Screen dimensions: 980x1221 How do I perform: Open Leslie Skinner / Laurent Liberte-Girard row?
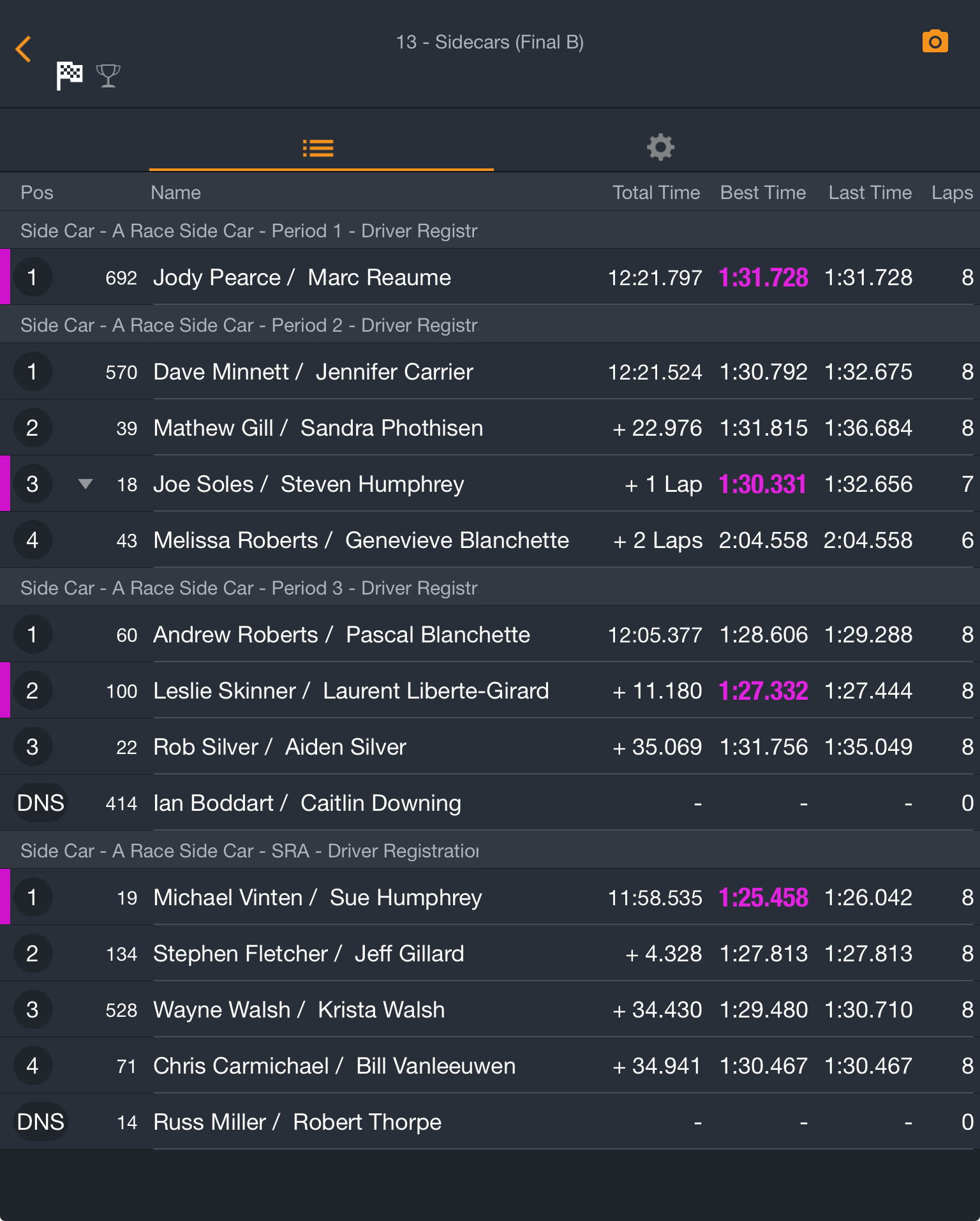coord(490,691)
